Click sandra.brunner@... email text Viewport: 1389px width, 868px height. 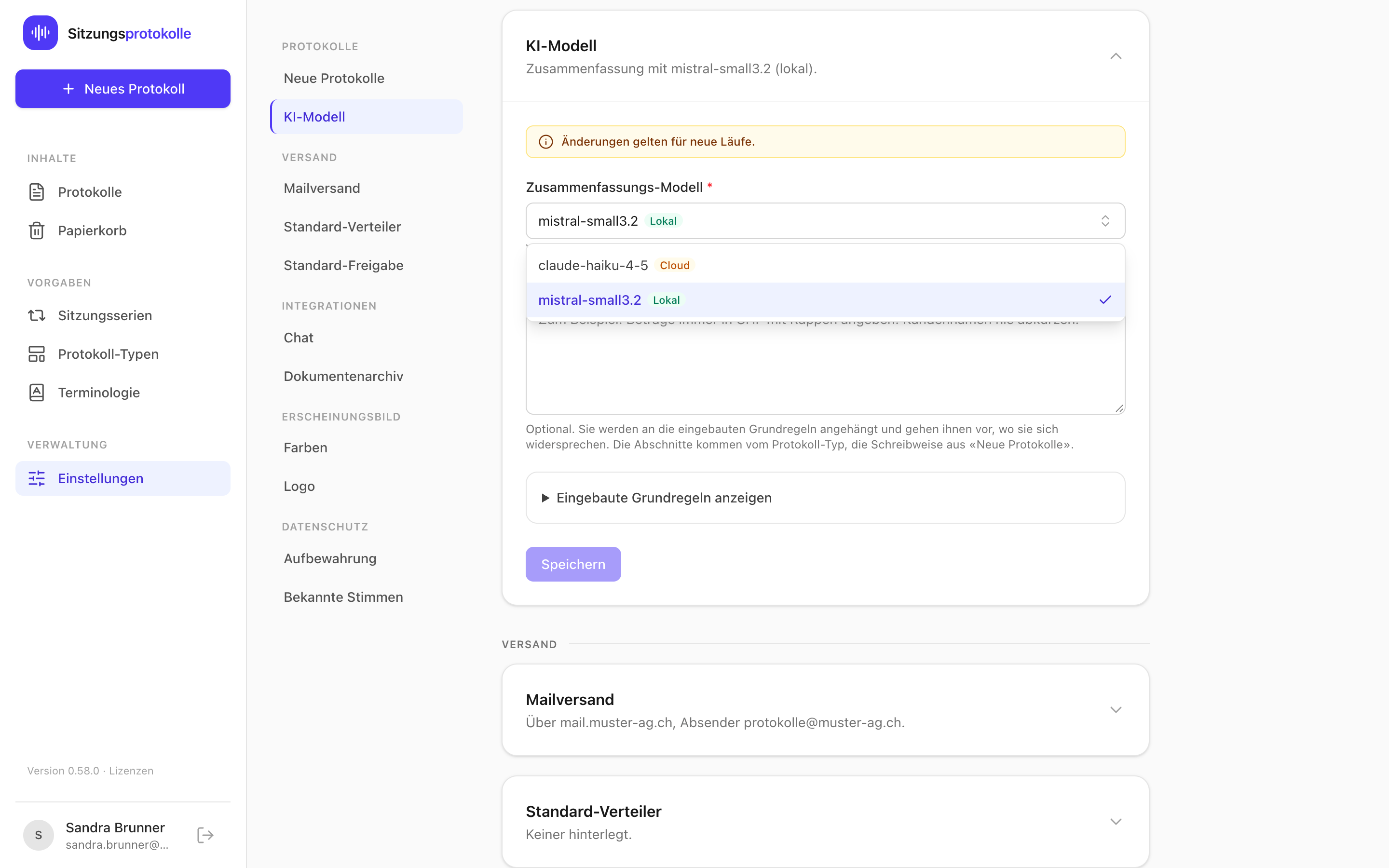[117, 844]
